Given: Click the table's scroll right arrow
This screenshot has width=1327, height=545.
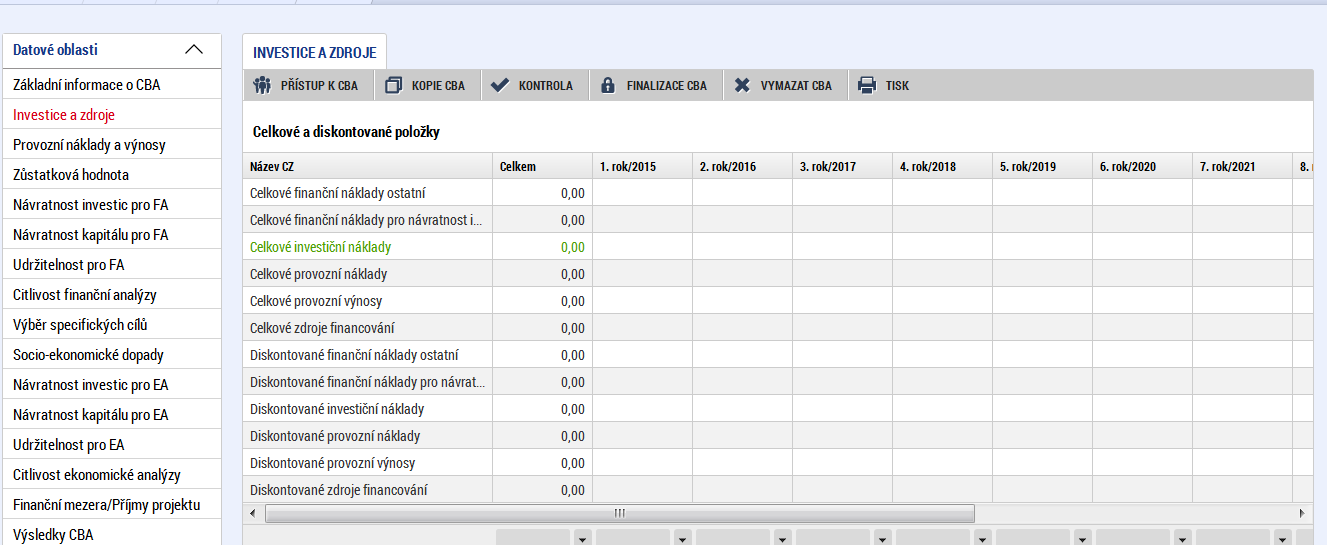Looking at the screenshot, I should 1302,513.
